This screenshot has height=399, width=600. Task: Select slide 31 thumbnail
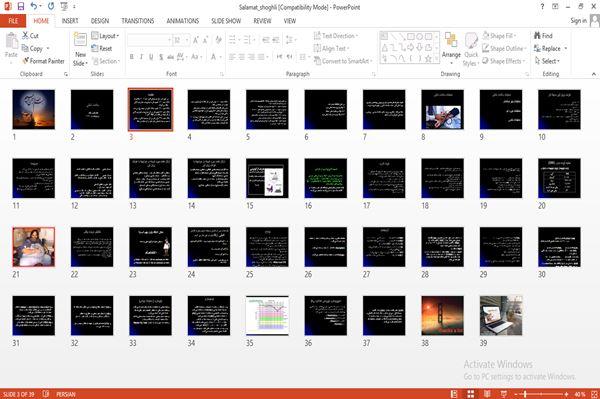tap(34, 316)
